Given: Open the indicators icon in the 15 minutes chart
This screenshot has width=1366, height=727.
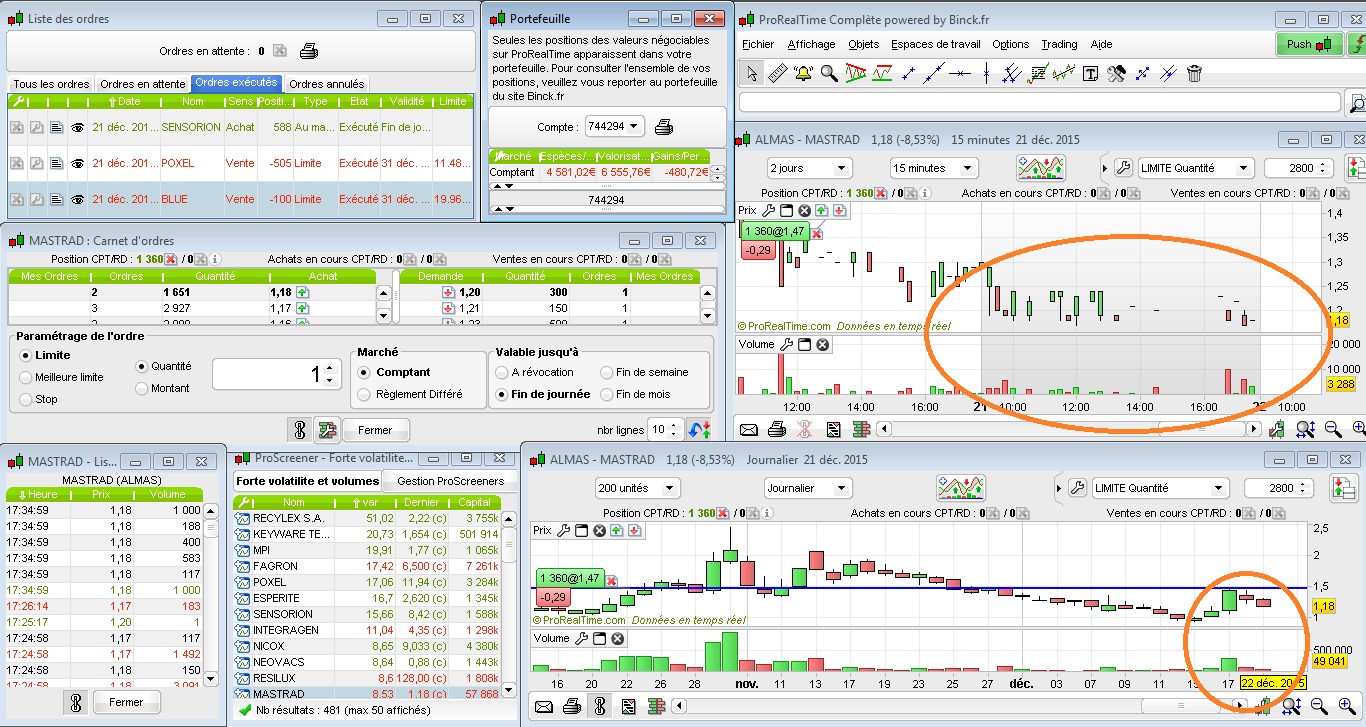Looking at the screenshot, I should 1041,168.
